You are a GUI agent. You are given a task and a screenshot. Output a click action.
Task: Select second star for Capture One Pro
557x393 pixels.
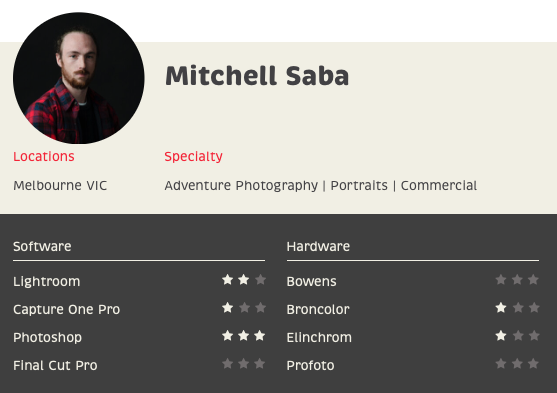coord(244,307)
